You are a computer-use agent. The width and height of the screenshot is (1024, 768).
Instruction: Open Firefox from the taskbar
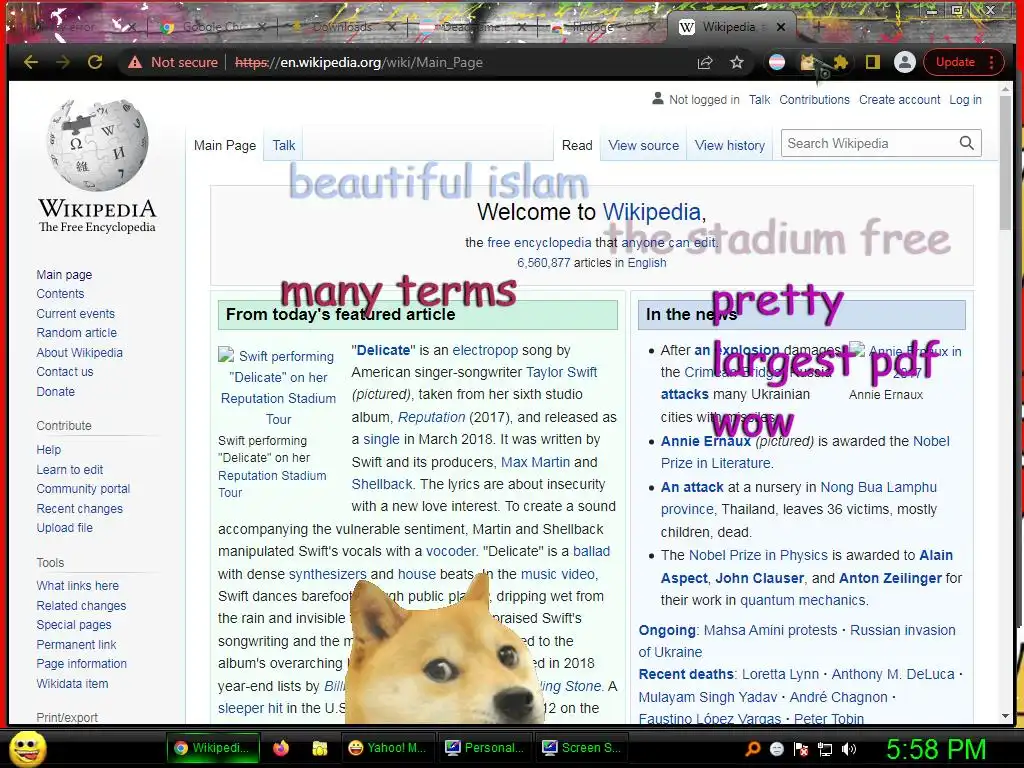pyautogui.click(x=281, y=748)
